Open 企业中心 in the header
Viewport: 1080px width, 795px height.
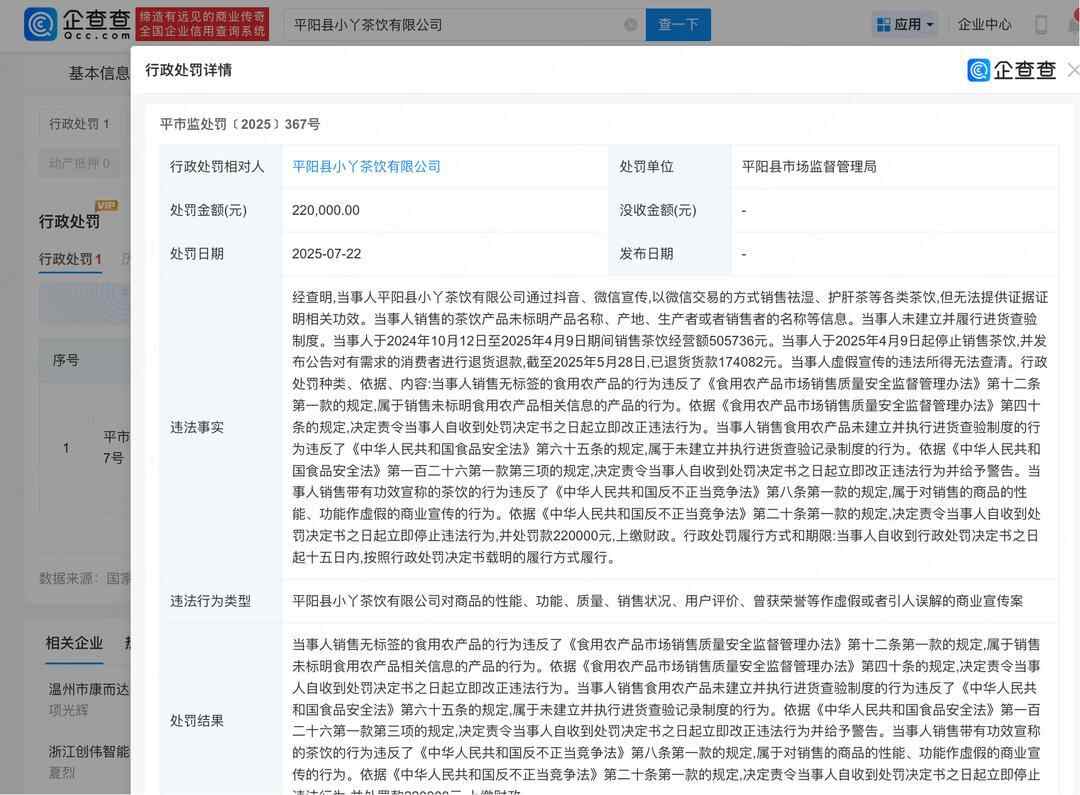tap(984, 25)
